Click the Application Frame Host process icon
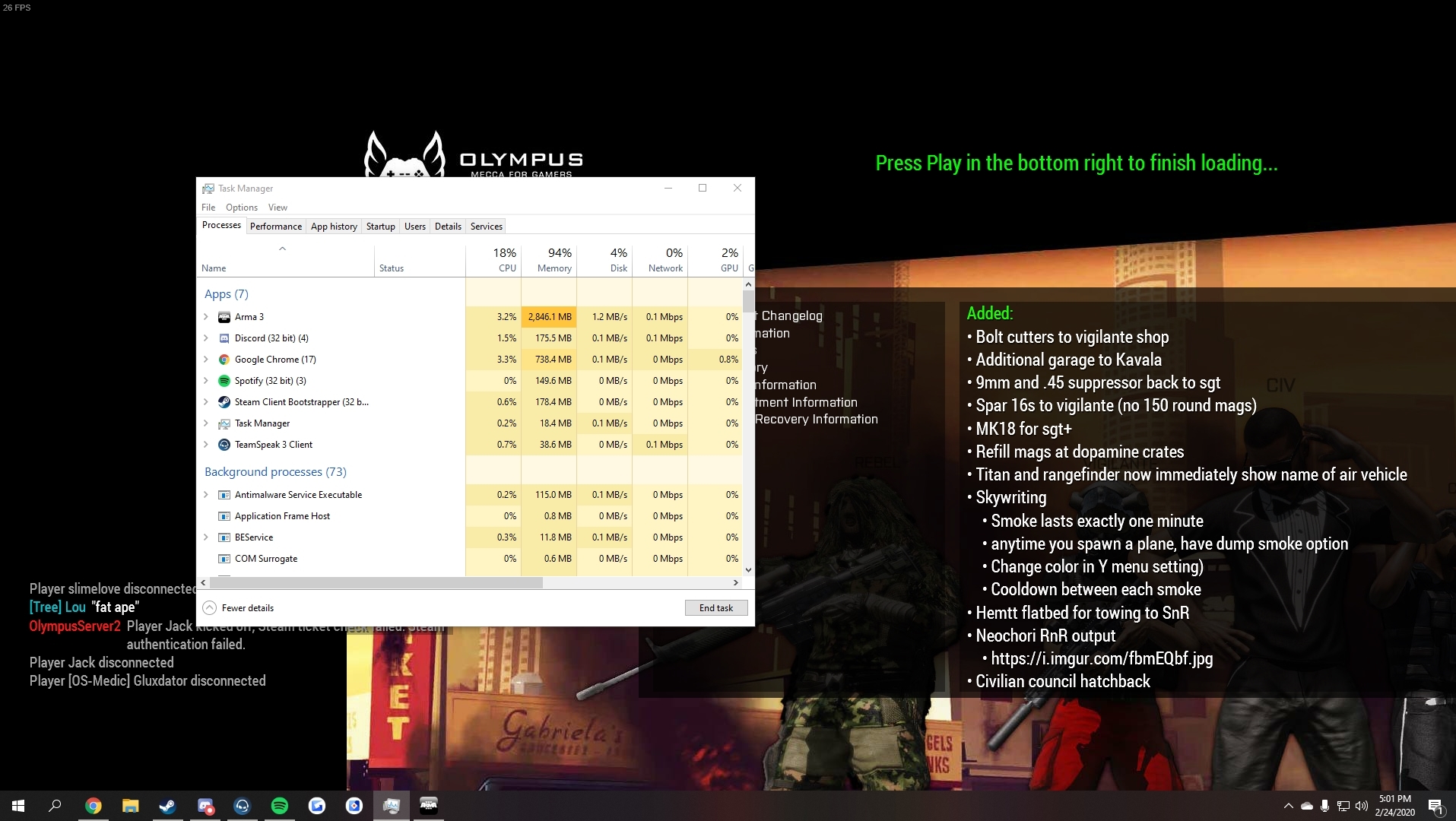This screenshot has height=821, width=1456. (x=224, y=516)
